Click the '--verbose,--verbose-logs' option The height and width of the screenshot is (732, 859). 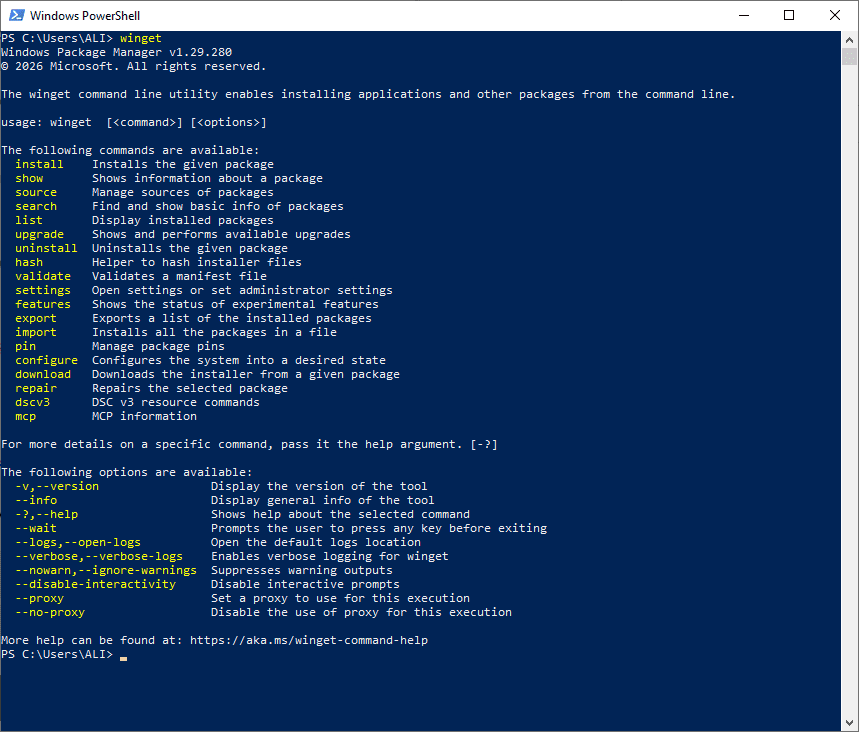[x=99, y=556]
